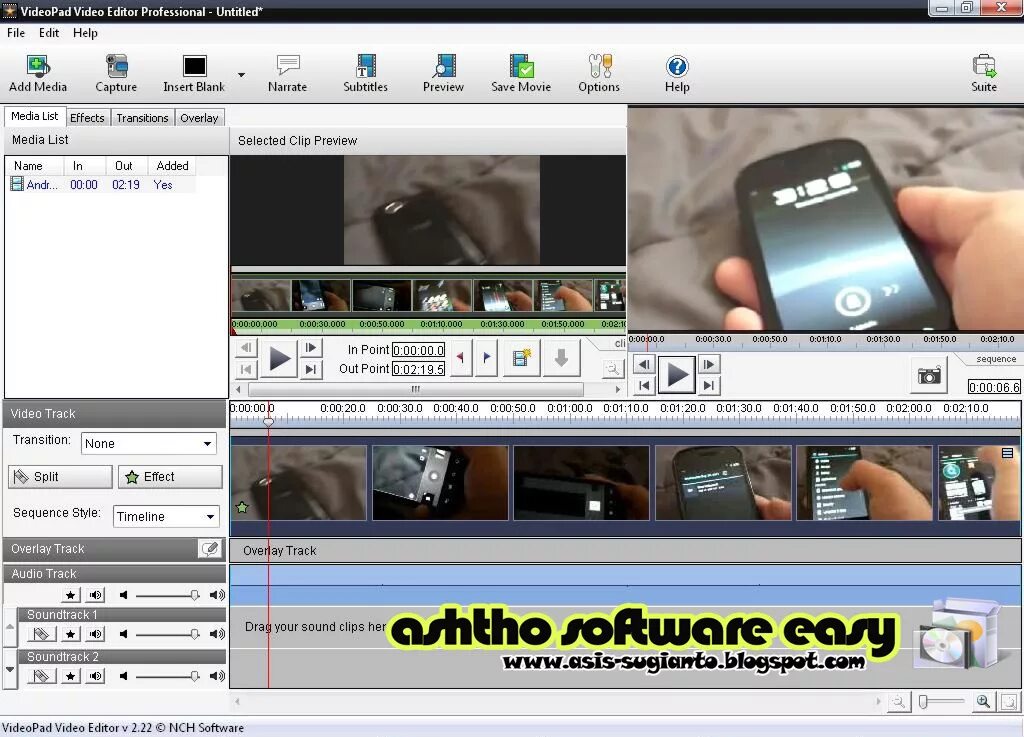The height and width of the screenshot is (737, 1024).
Task: Click the Added column header
Action: 172,166
